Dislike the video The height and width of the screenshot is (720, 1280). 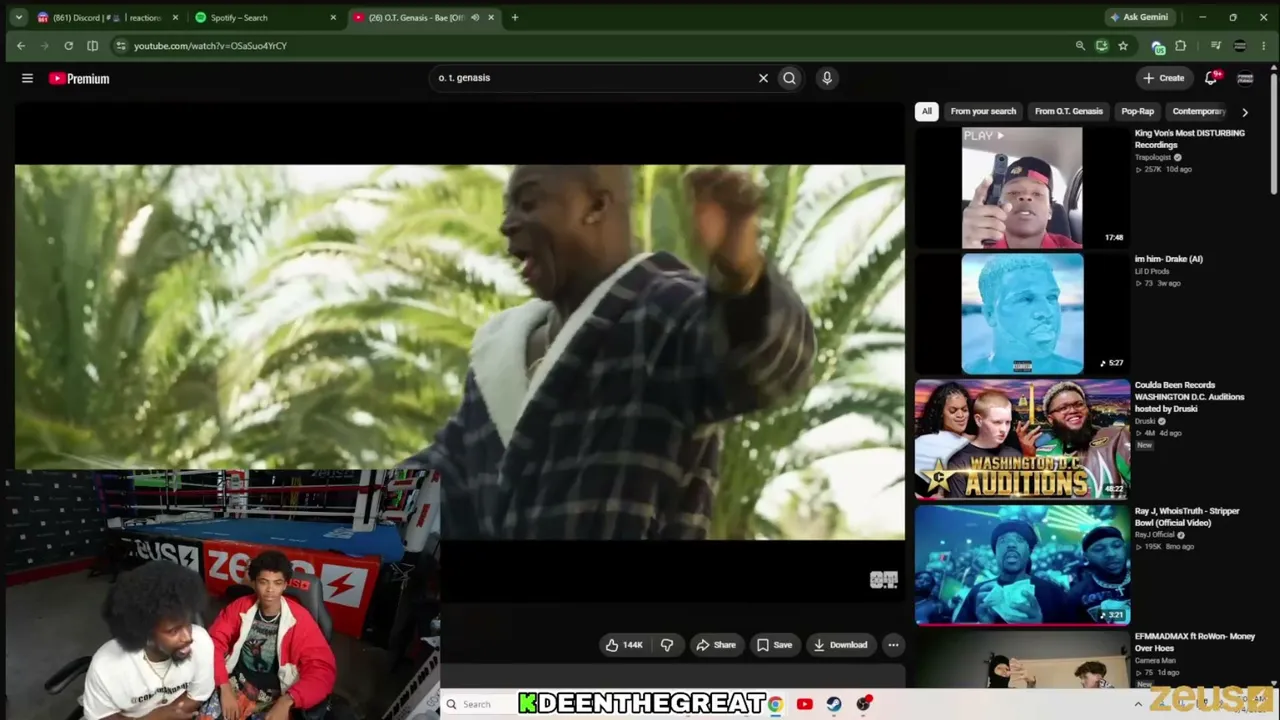tap(667, 645)
